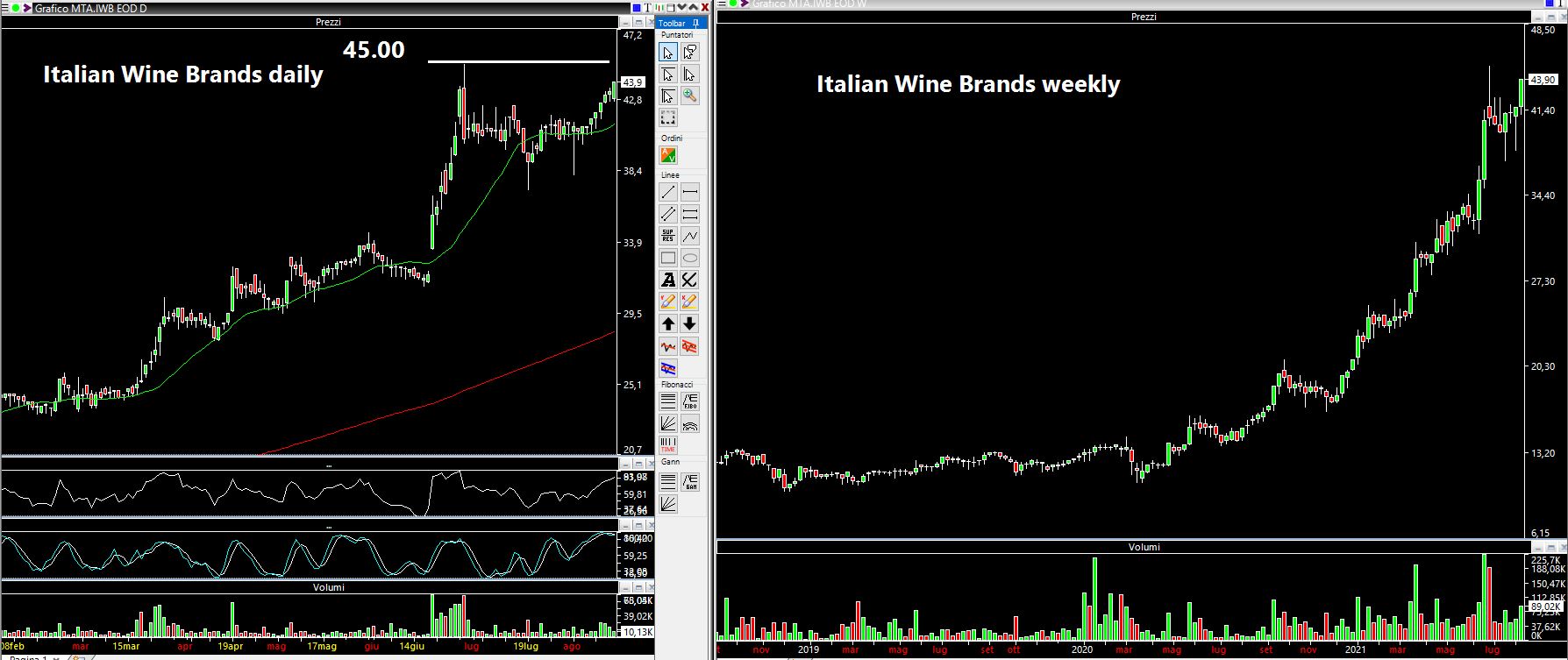Select the rectangle selection marquee tool

(668, 118)
